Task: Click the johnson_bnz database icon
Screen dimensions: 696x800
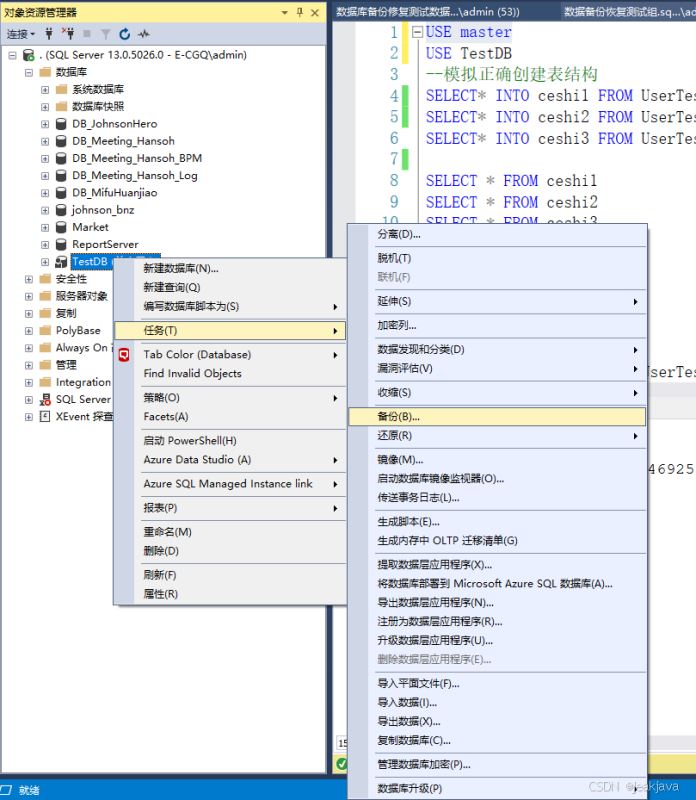Action: pos(61,210)
